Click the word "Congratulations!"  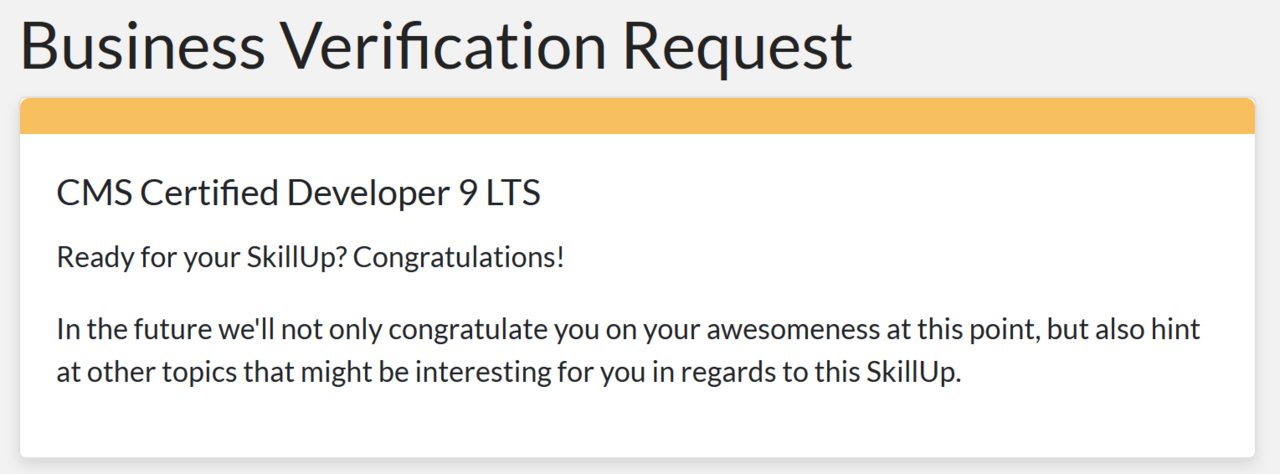[x=459, y=258]
